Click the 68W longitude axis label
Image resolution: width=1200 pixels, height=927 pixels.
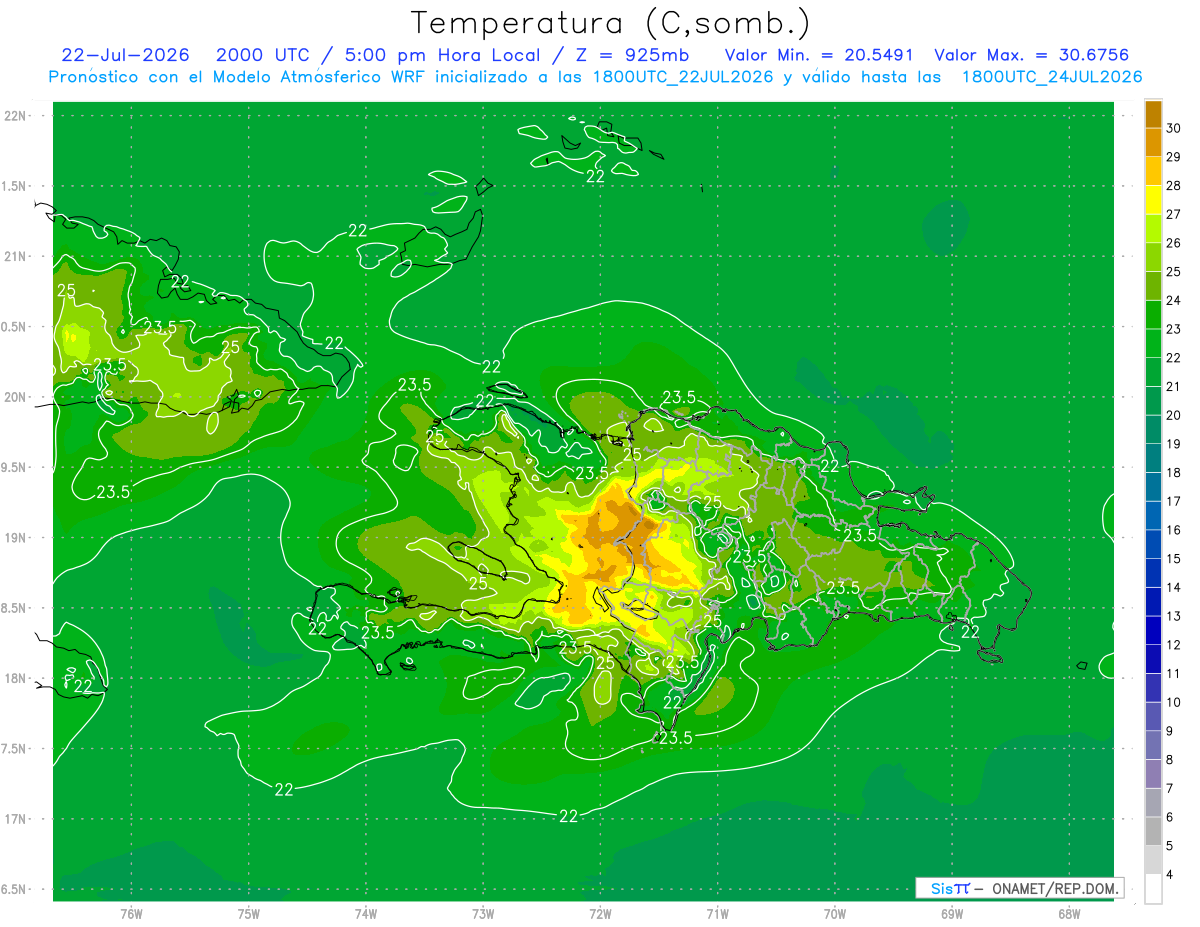[x=1068, y=913]
